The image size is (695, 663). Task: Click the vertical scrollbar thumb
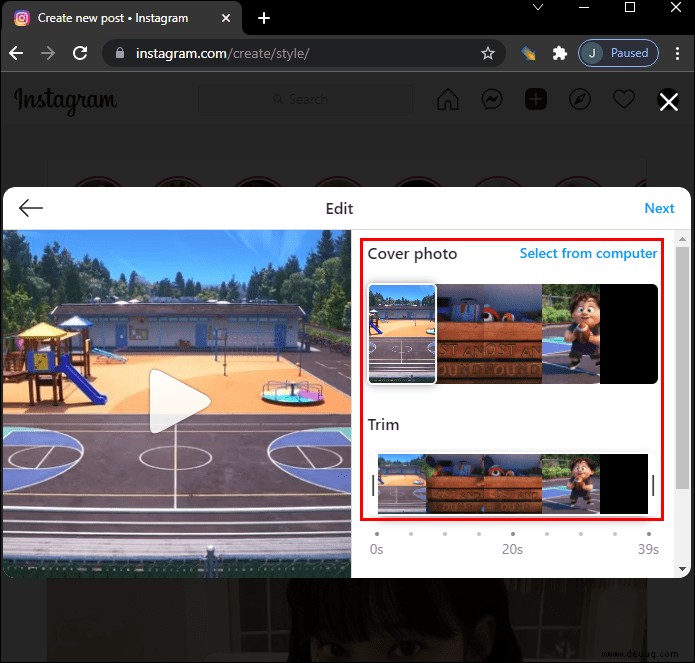[x=682, y=368]
